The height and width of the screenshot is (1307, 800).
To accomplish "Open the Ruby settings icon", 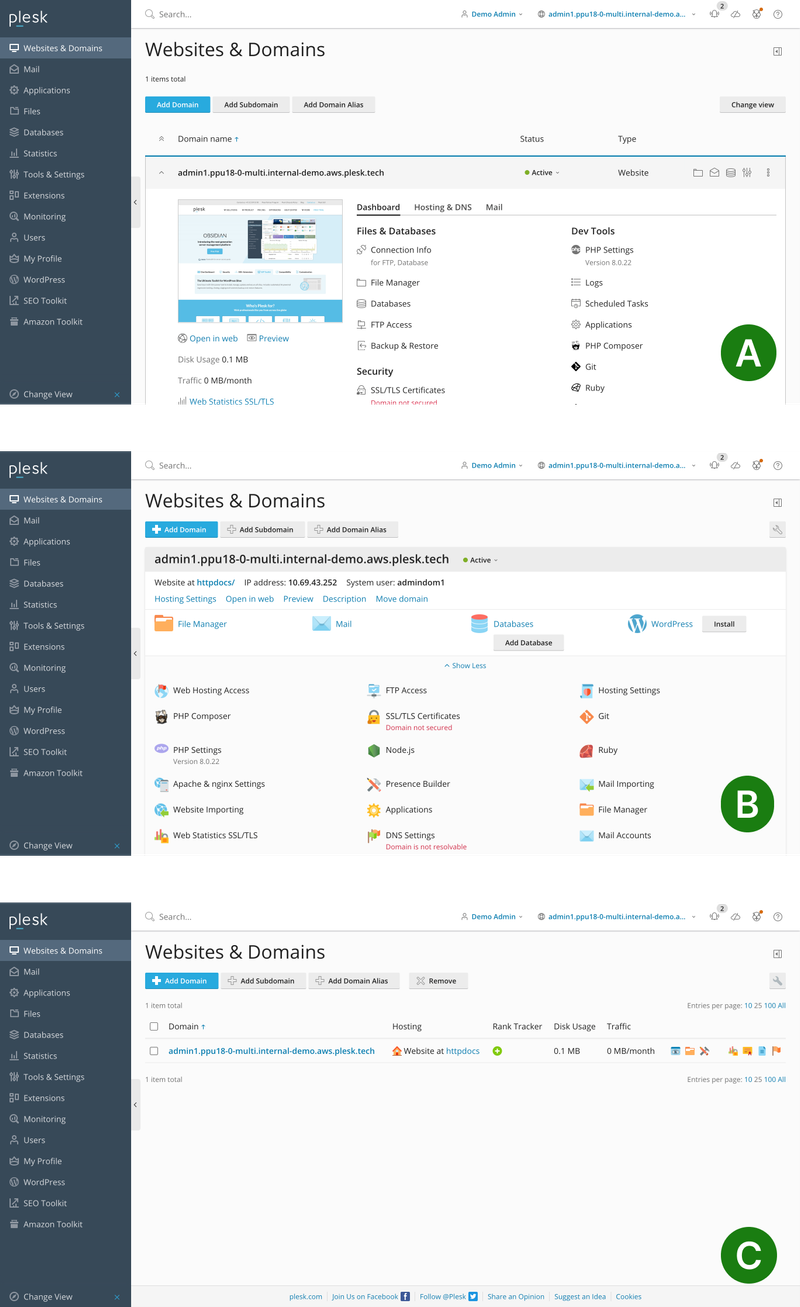I will coord(586,750).
